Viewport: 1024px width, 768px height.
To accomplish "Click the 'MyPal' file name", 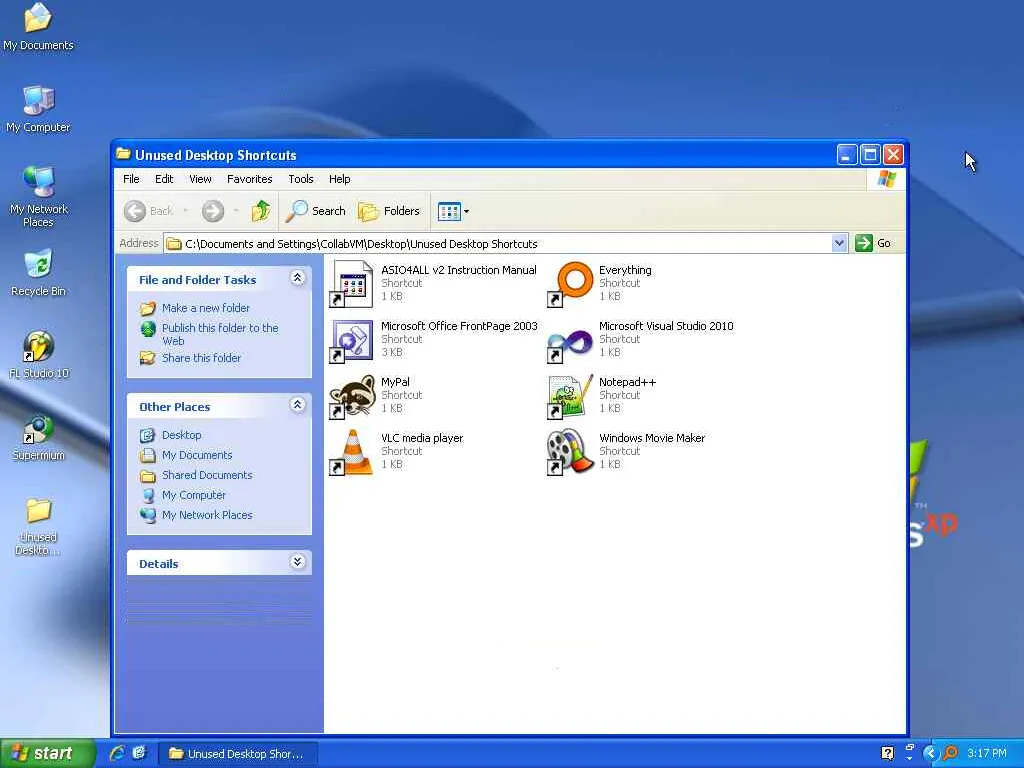I will click(x=395, y=382).
